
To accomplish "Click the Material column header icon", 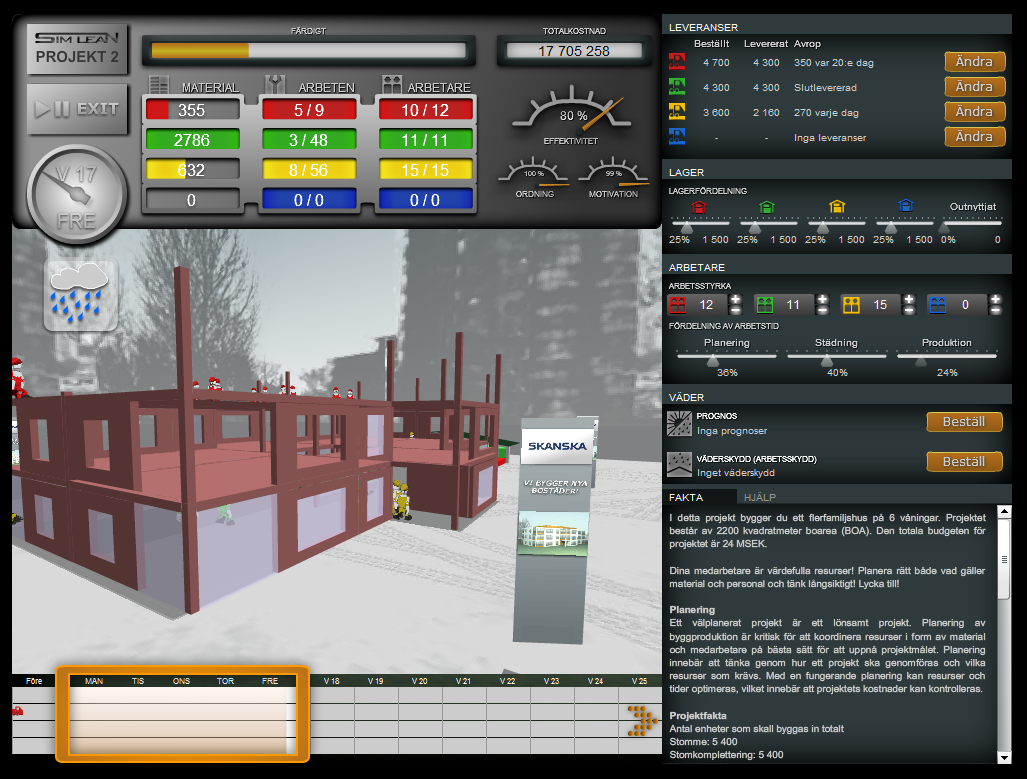I will 159,85.
